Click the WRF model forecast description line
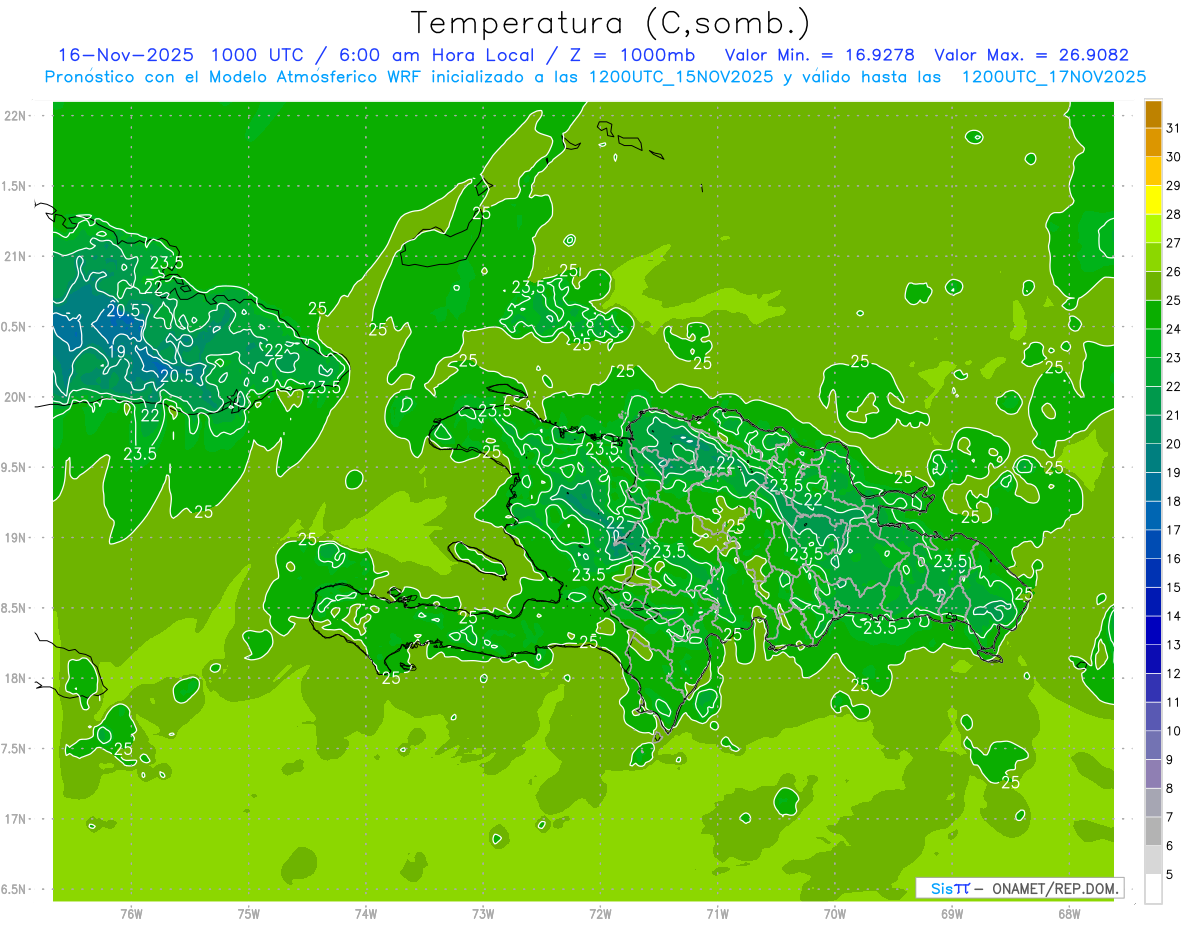The image size is (1200, 927). (x=596, y=76)
